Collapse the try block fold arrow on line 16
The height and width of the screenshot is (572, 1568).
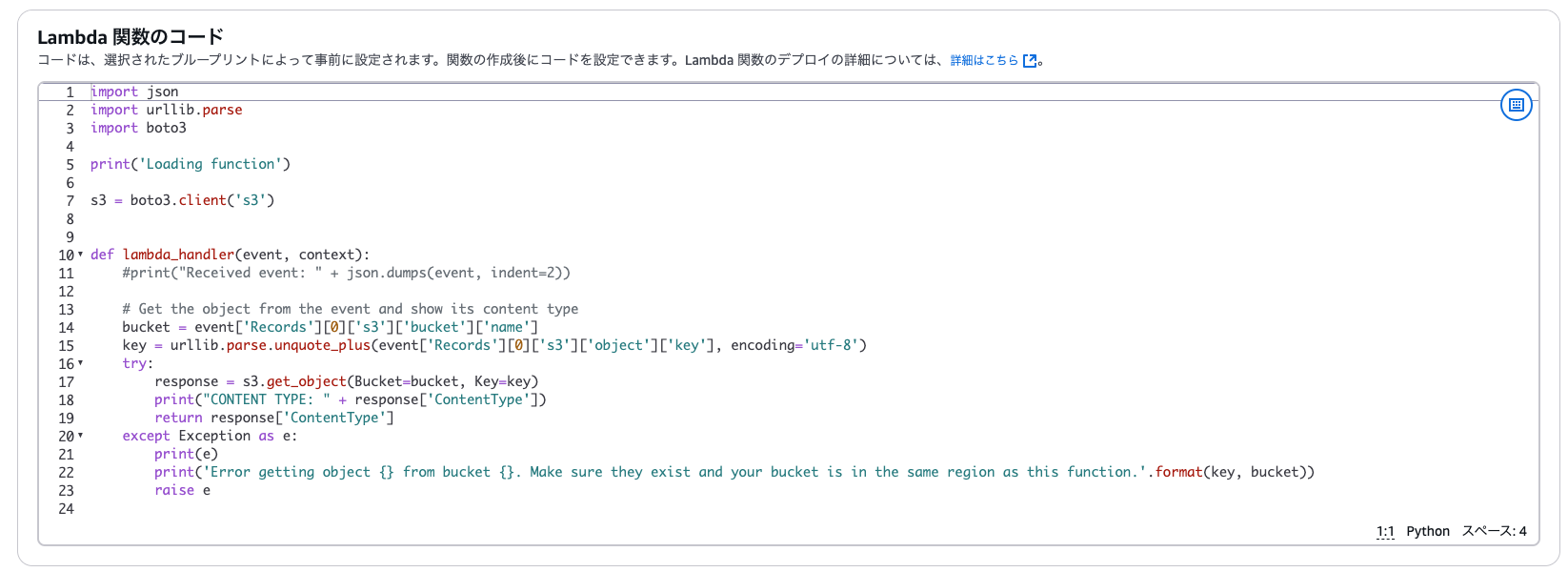[x=80, y=363]
